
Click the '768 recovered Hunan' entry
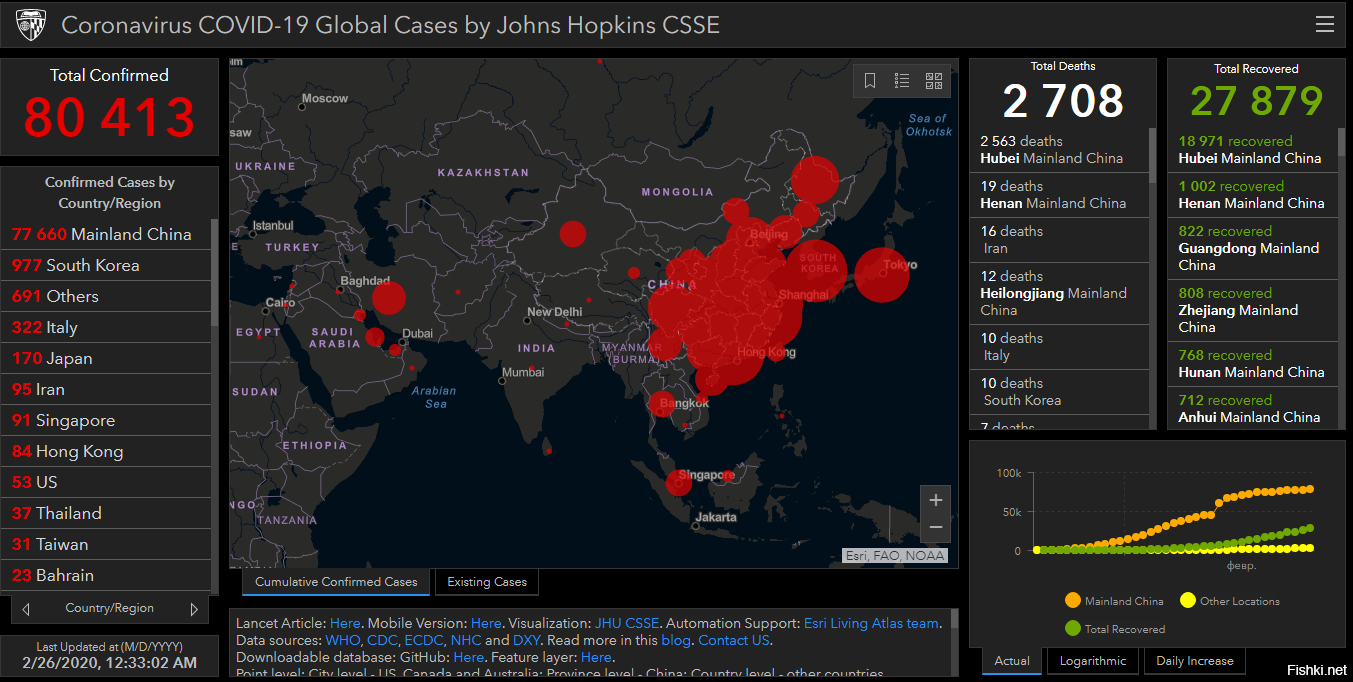[1253, 364]
